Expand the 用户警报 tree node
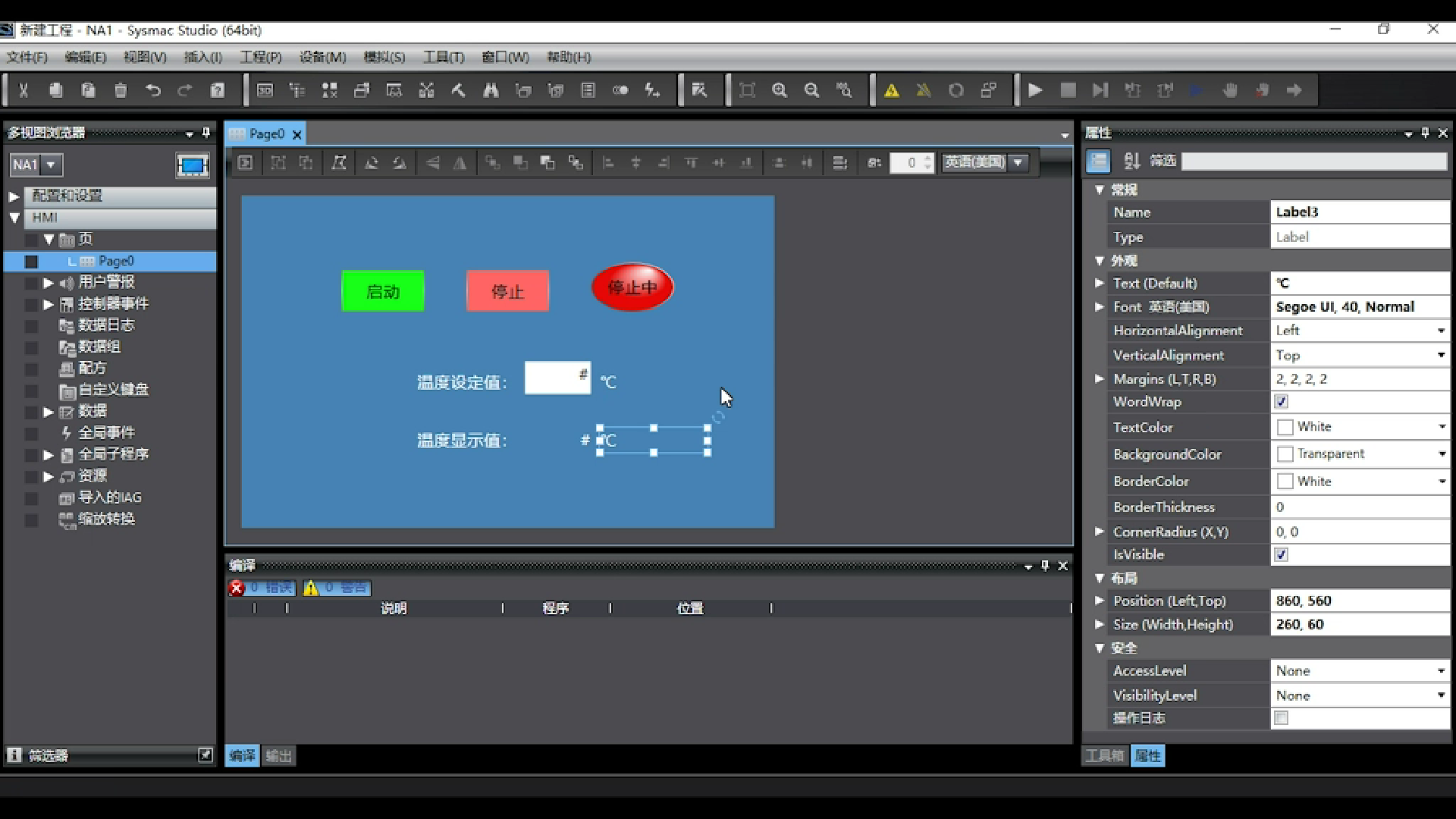The height and width of the screenshot is (819, 1456). [x=49, y=283]
